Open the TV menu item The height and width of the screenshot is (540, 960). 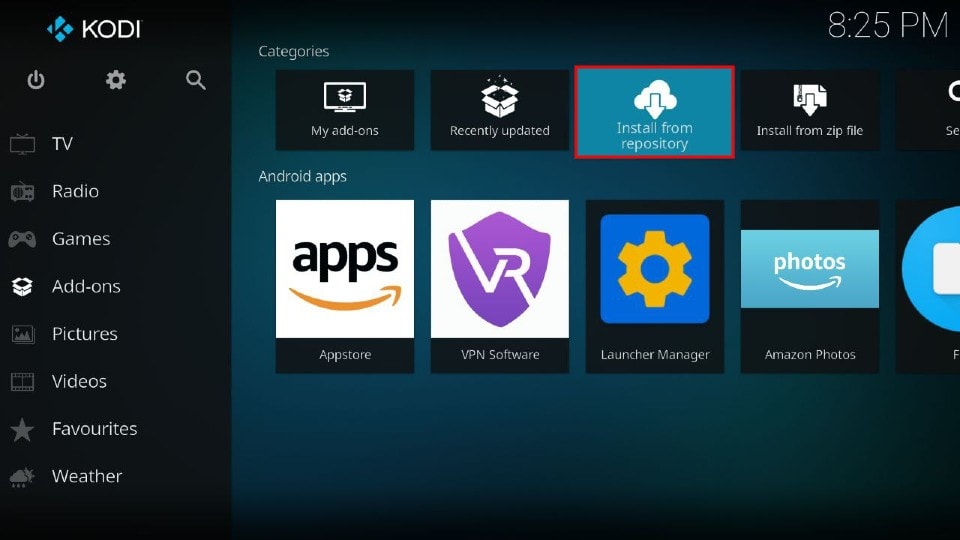[x=62, y=144]
